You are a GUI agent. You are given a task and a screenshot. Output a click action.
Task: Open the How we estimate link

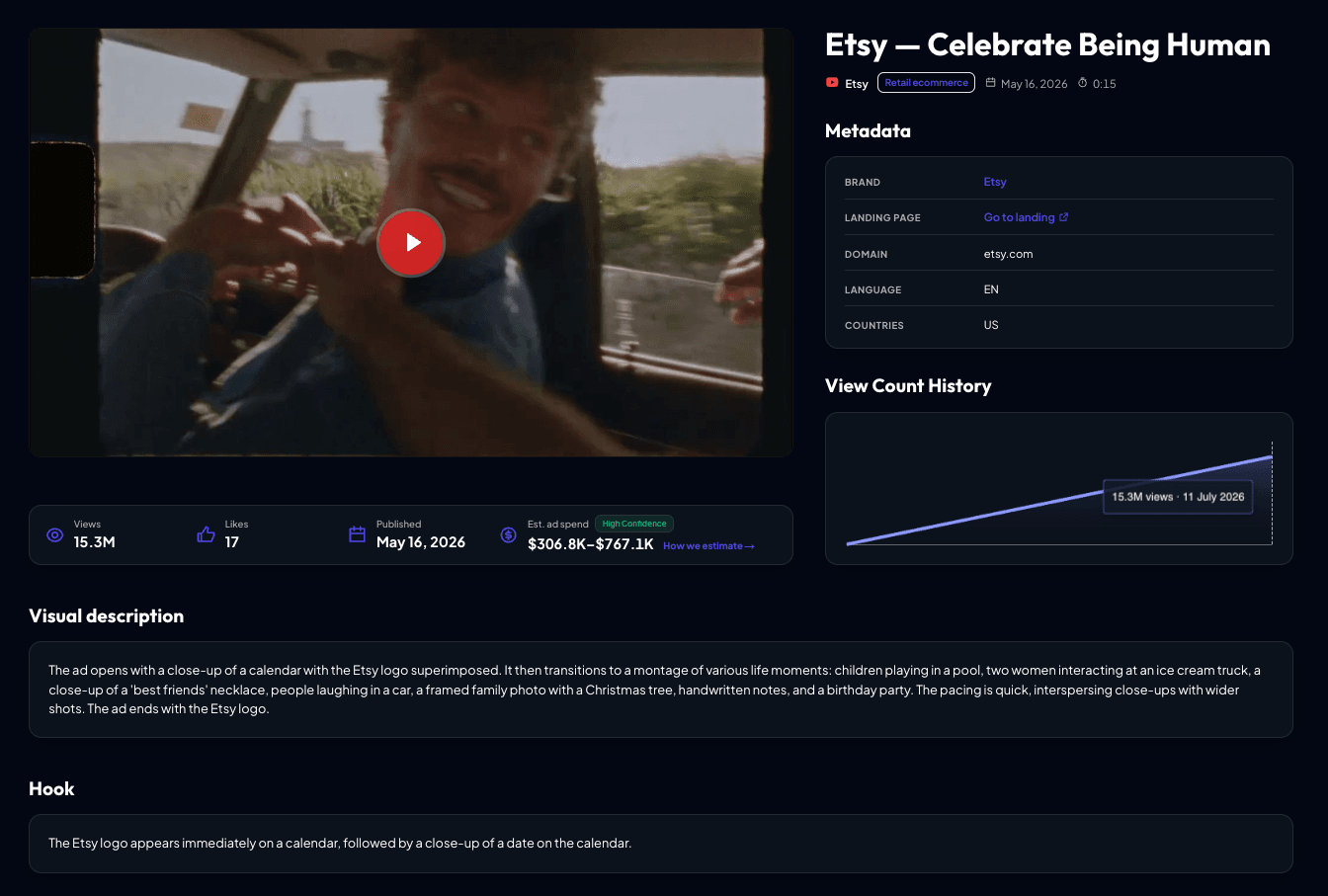point(708,546)
